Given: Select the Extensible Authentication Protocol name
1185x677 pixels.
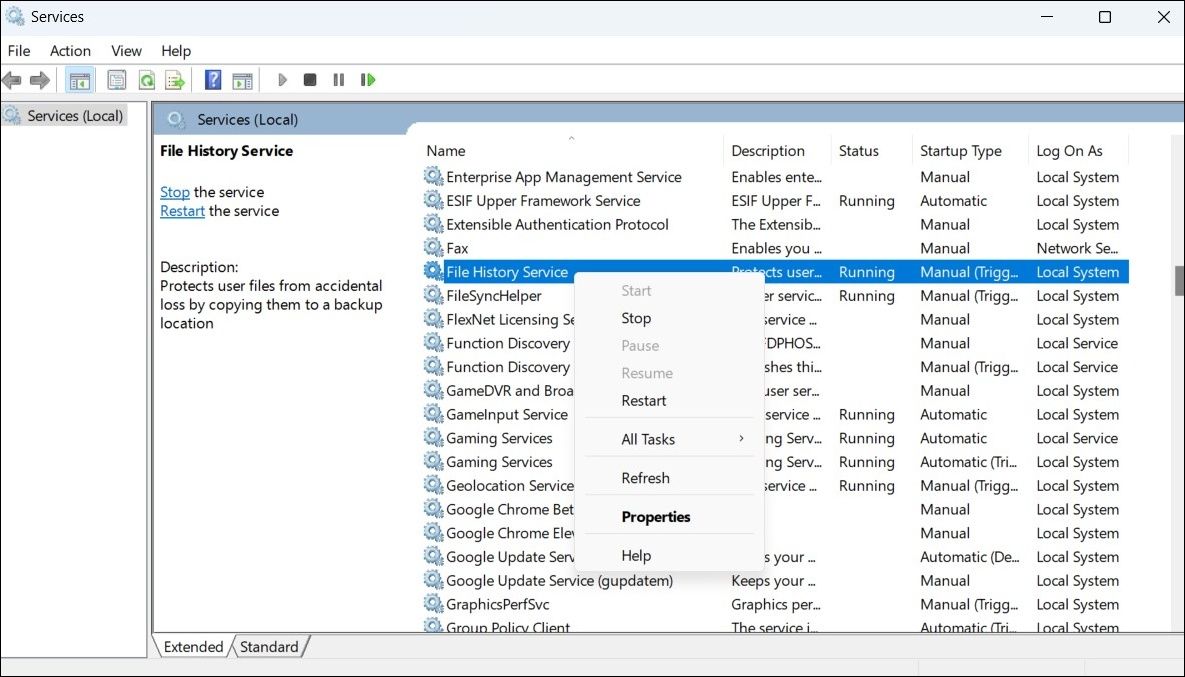Looking at the screenshot, I should point(557,224).
